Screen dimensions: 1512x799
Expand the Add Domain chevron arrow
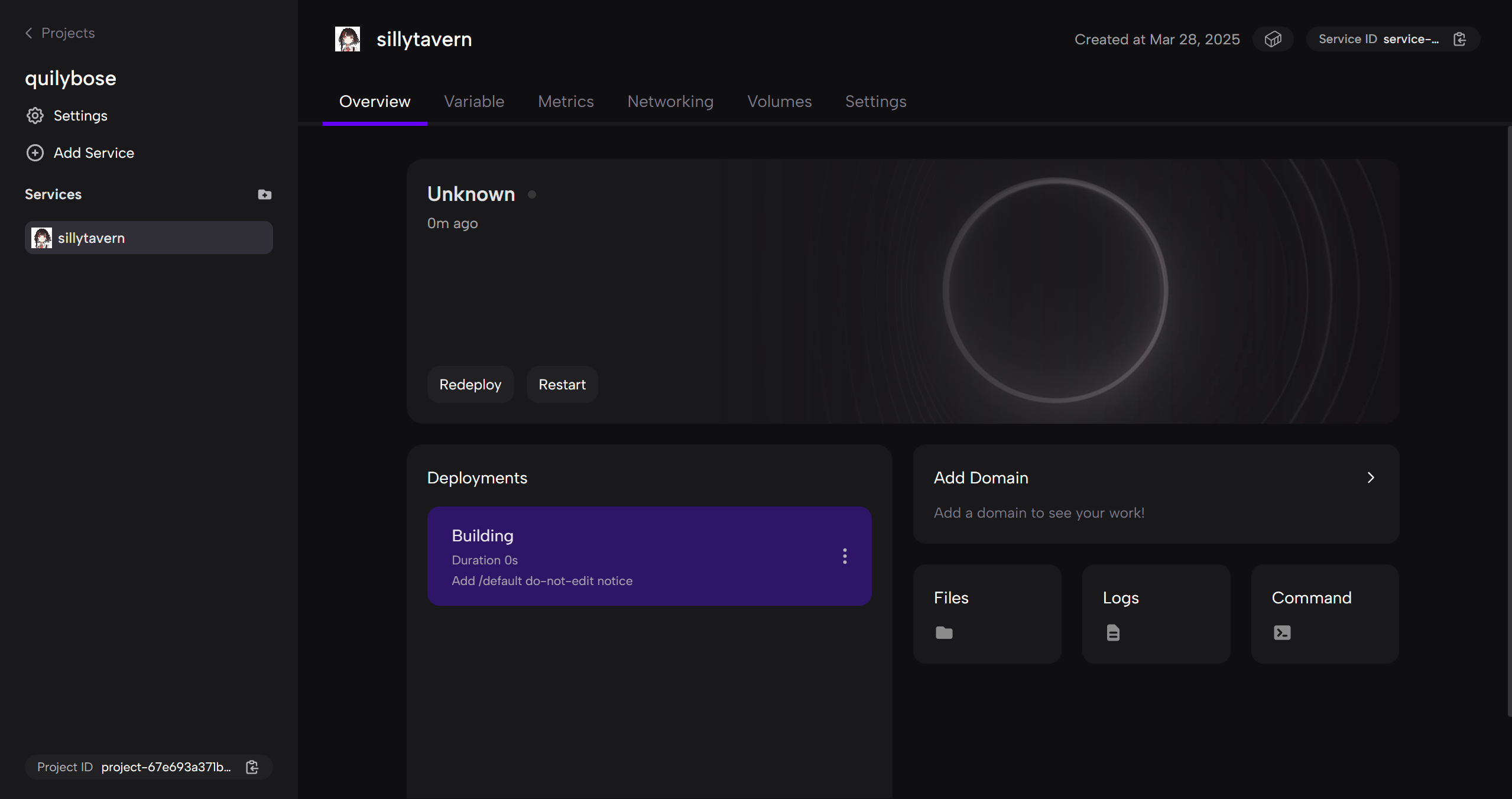coord(1371,478)
